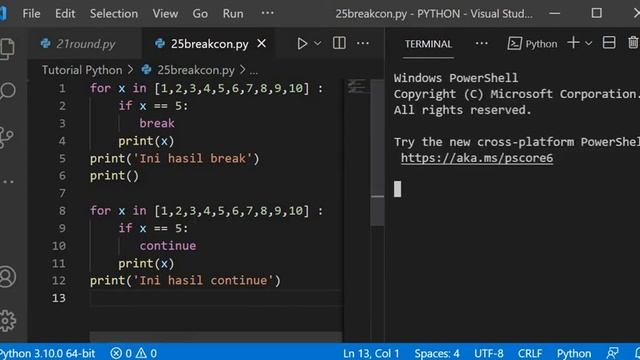This screenshot has height=360, width=640.
Task: Click line number 8 in gutter
Action: pos(62,211)
